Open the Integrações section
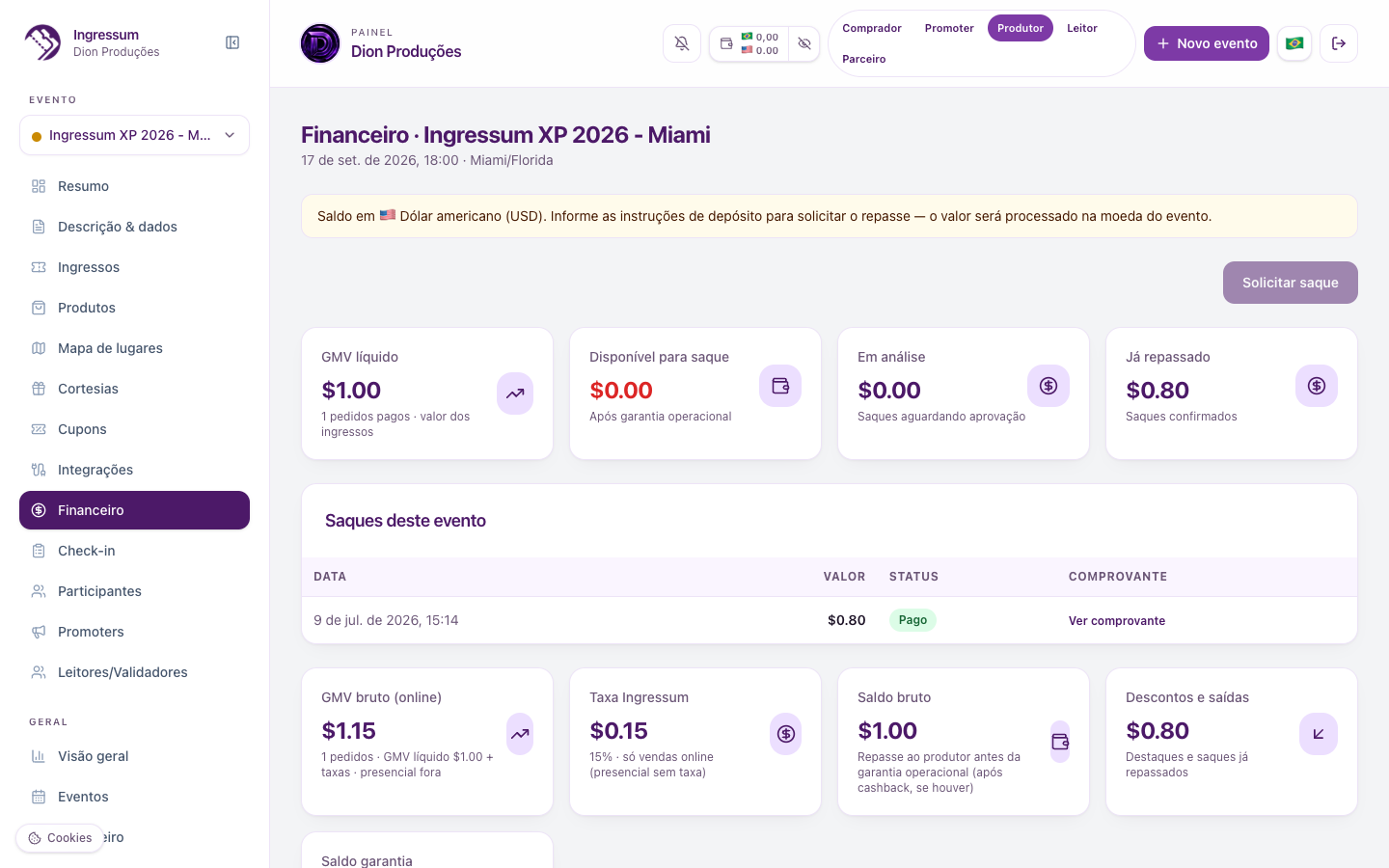The width and height of the screenshot is (1389, 868). pos(134,470)
